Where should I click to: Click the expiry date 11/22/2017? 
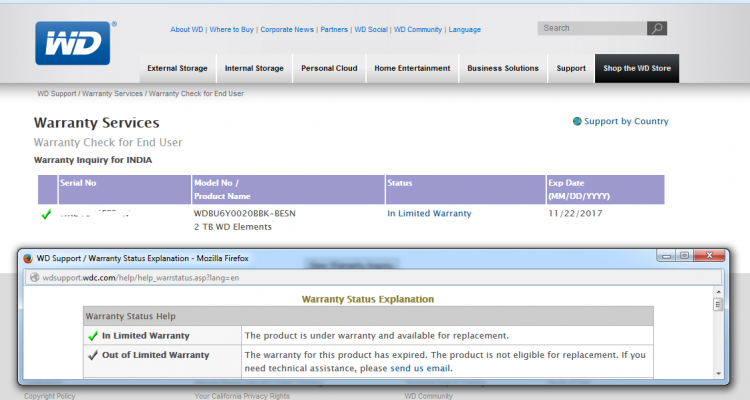[575, 213]
